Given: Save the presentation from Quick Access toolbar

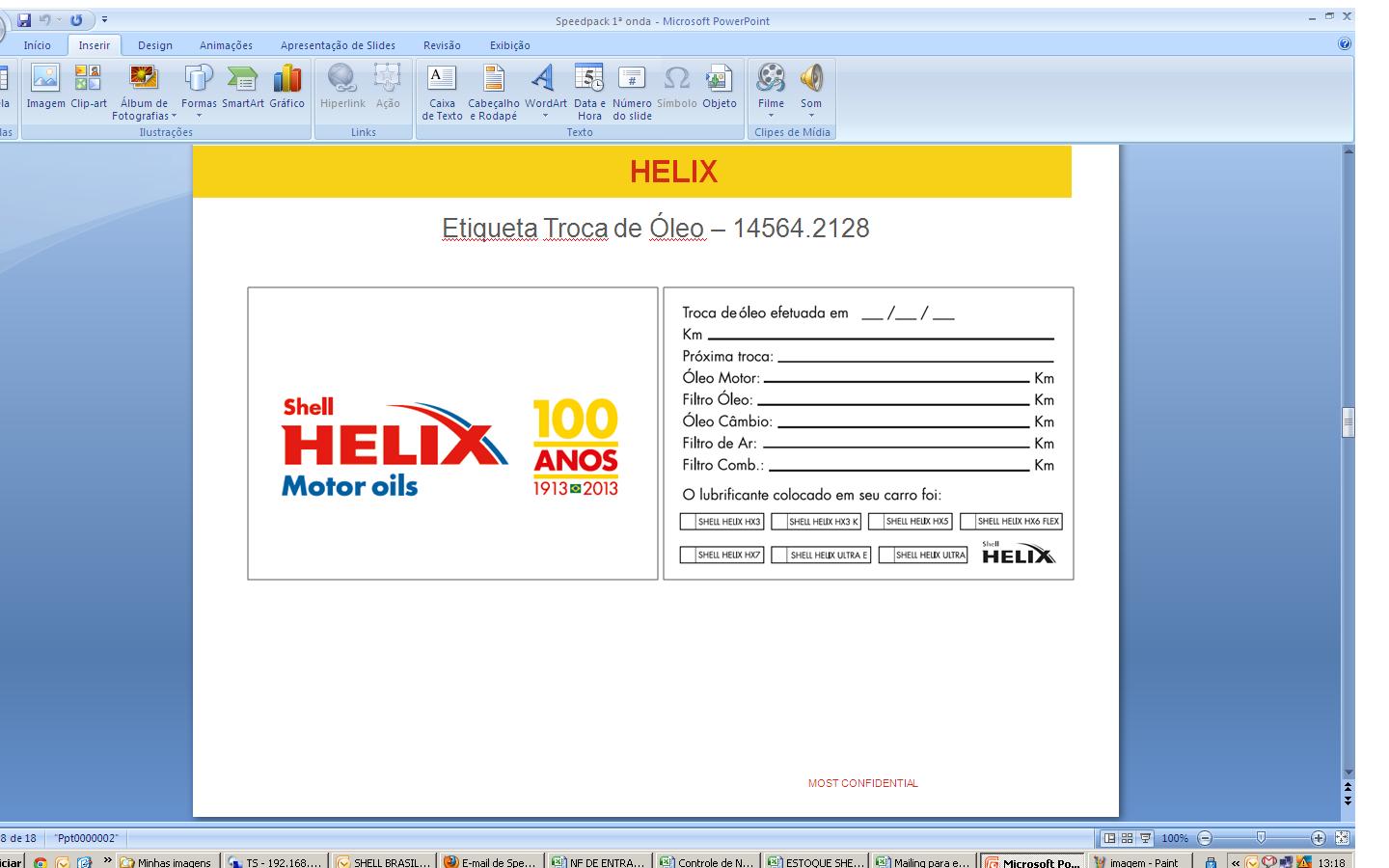Looking at the screenshot, I should 24,20.
